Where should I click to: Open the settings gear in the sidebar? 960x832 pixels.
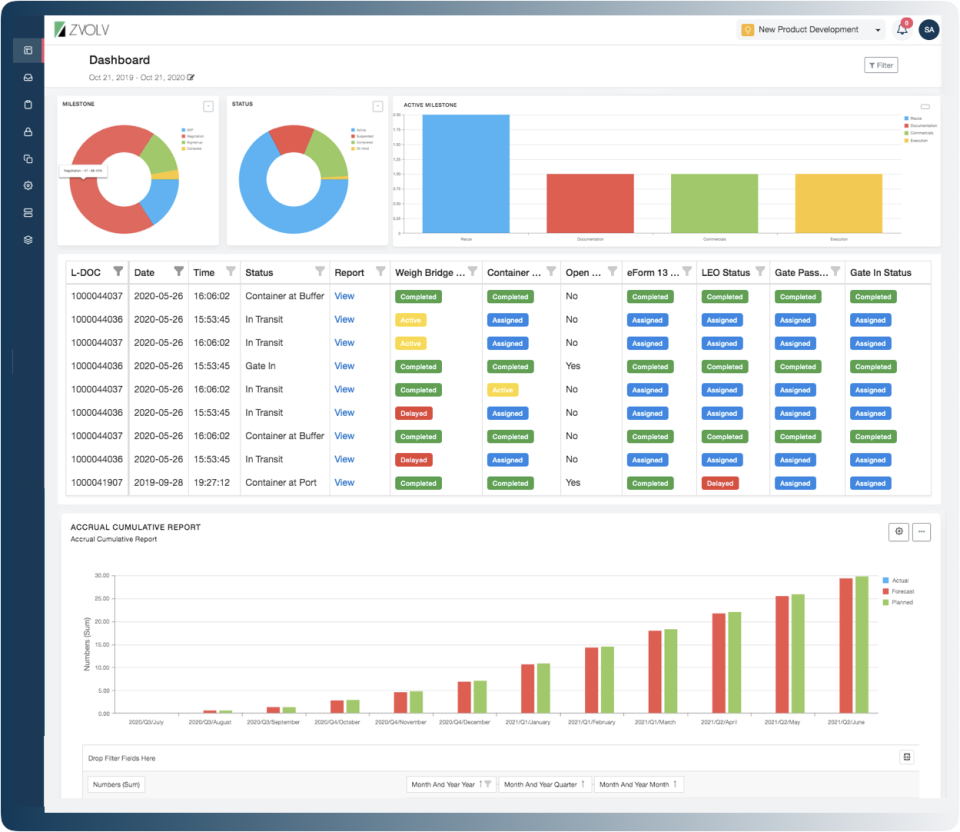(28, 185)
